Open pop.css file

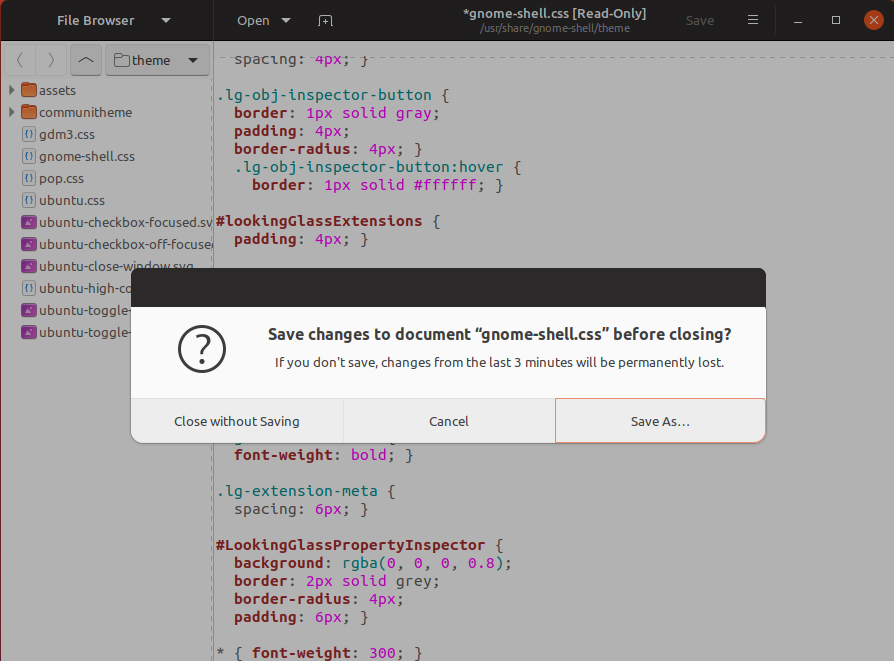[61, 179]
